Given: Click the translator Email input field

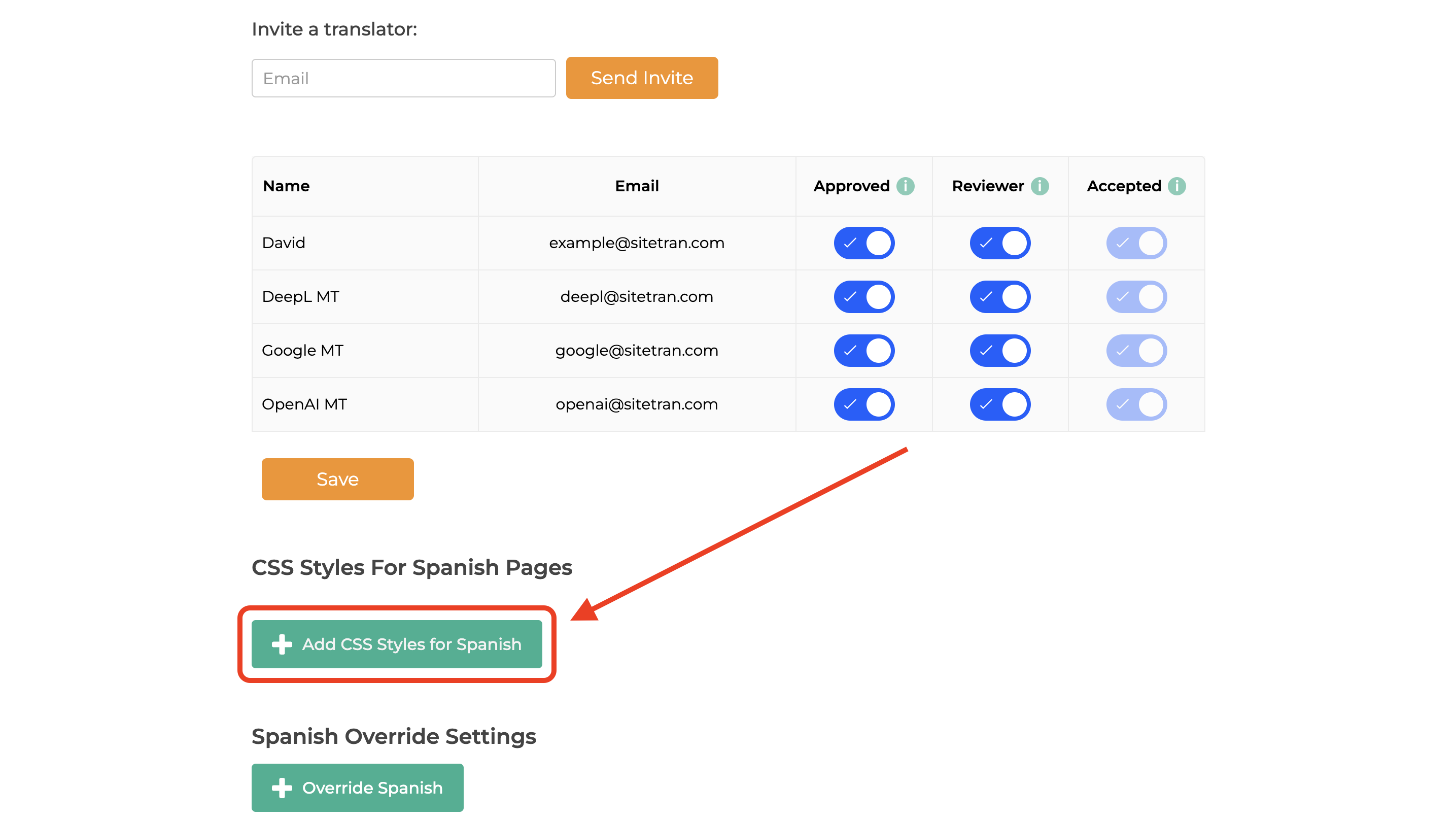Looking at the screenshot, I should pos(403,78).
